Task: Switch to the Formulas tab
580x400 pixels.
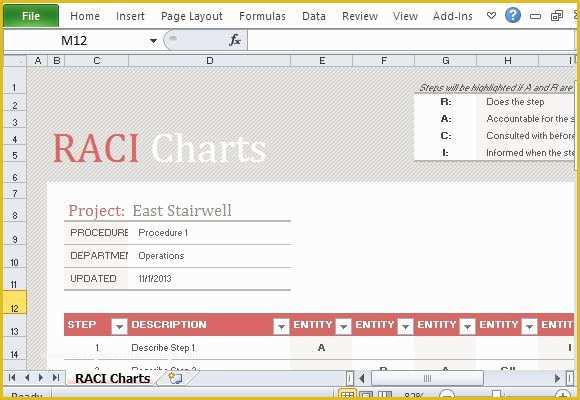Action: tap(262, 16)
